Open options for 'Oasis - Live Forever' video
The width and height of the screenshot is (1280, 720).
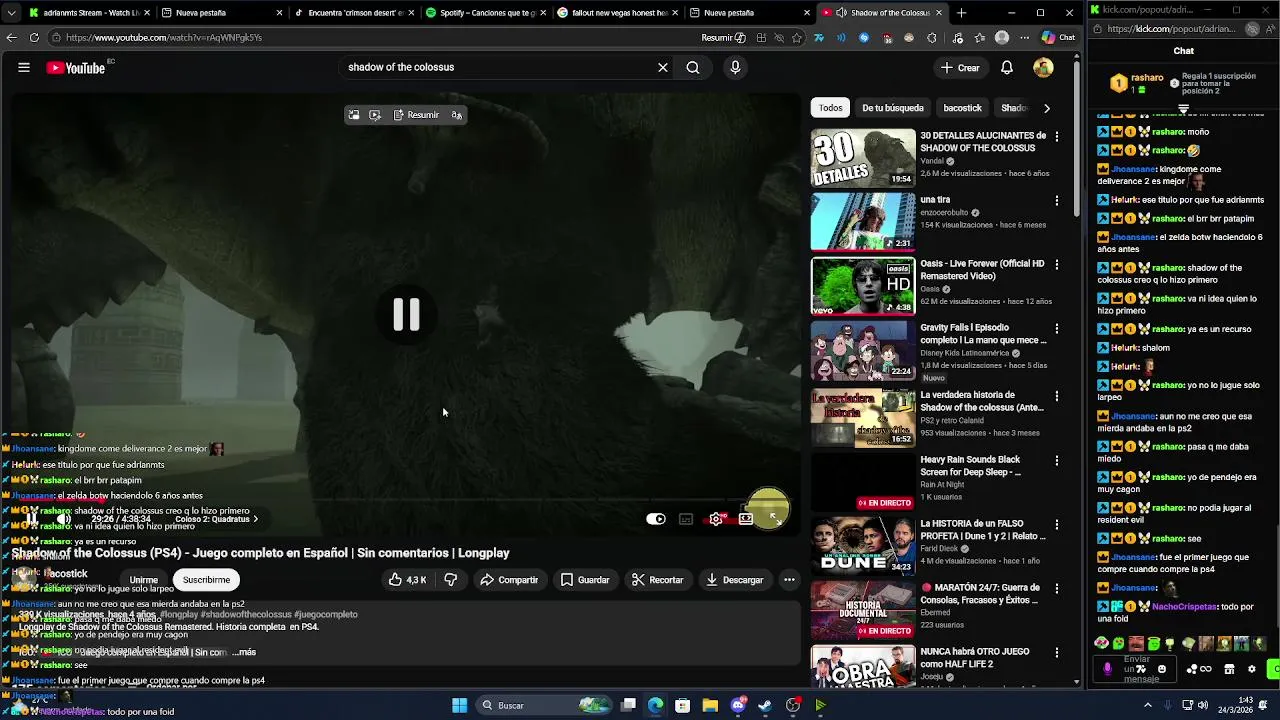coord(1056,265)
